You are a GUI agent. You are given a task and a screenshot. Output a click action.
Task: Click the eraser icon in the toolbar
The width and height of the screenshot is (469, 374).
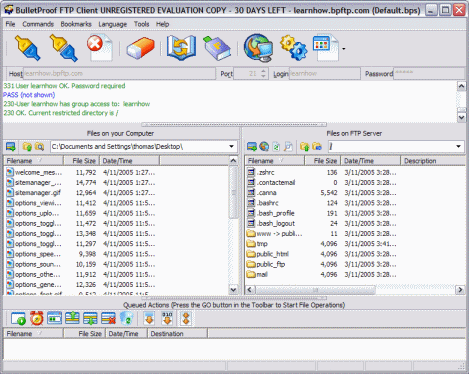click(x=140, y=48)
